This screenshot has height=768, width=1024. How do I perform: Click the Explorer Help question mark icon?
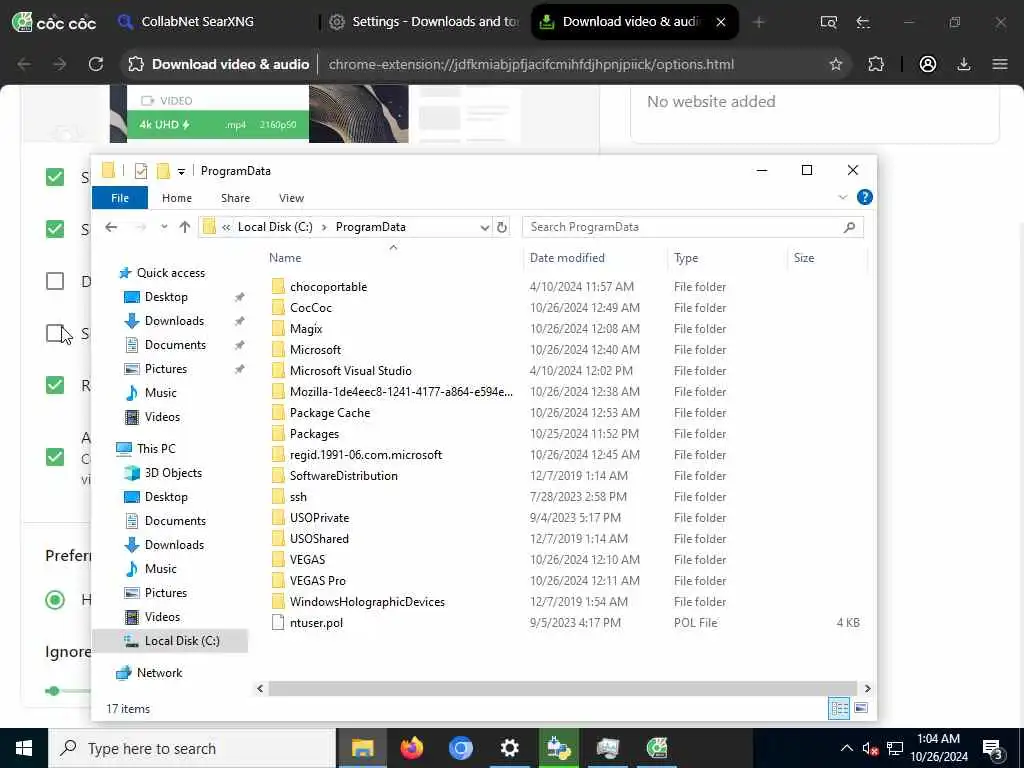coord(864,197)
